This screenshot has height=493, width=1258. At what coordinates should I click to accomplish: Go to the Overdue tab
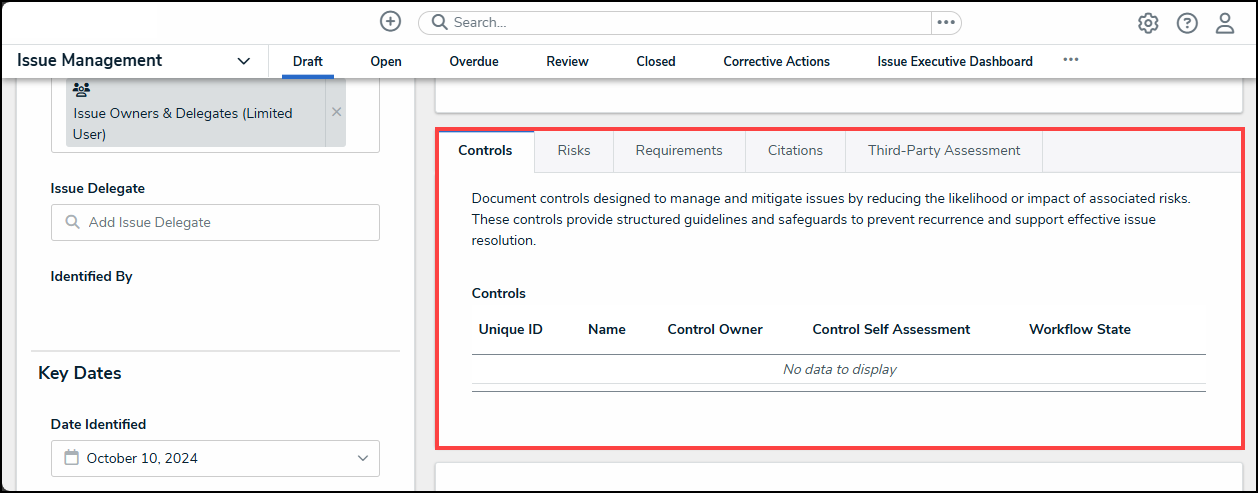(474, 61)
